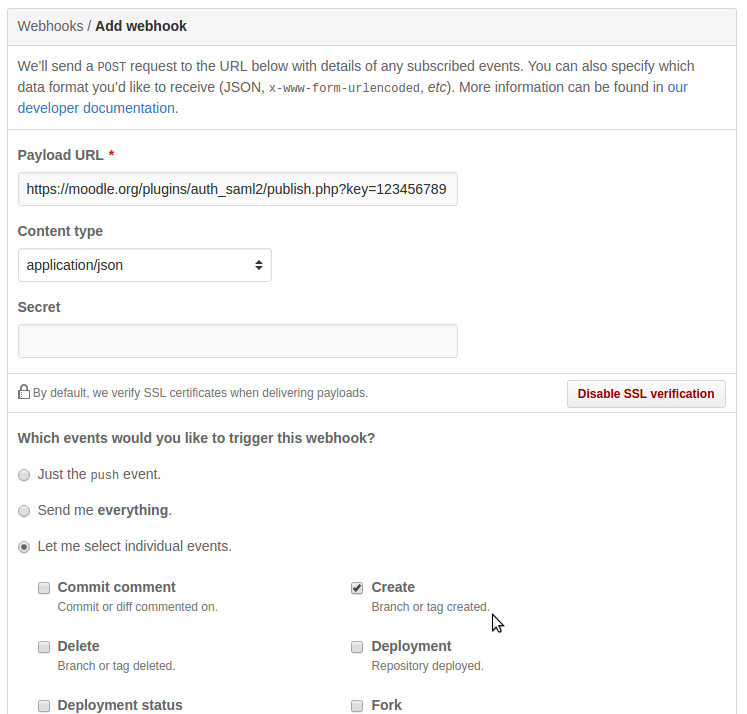Image resolution: width=747 pixels, height=714 pixels.
Task: Select 'Just the push event' radio button
Action: (24, 475)
